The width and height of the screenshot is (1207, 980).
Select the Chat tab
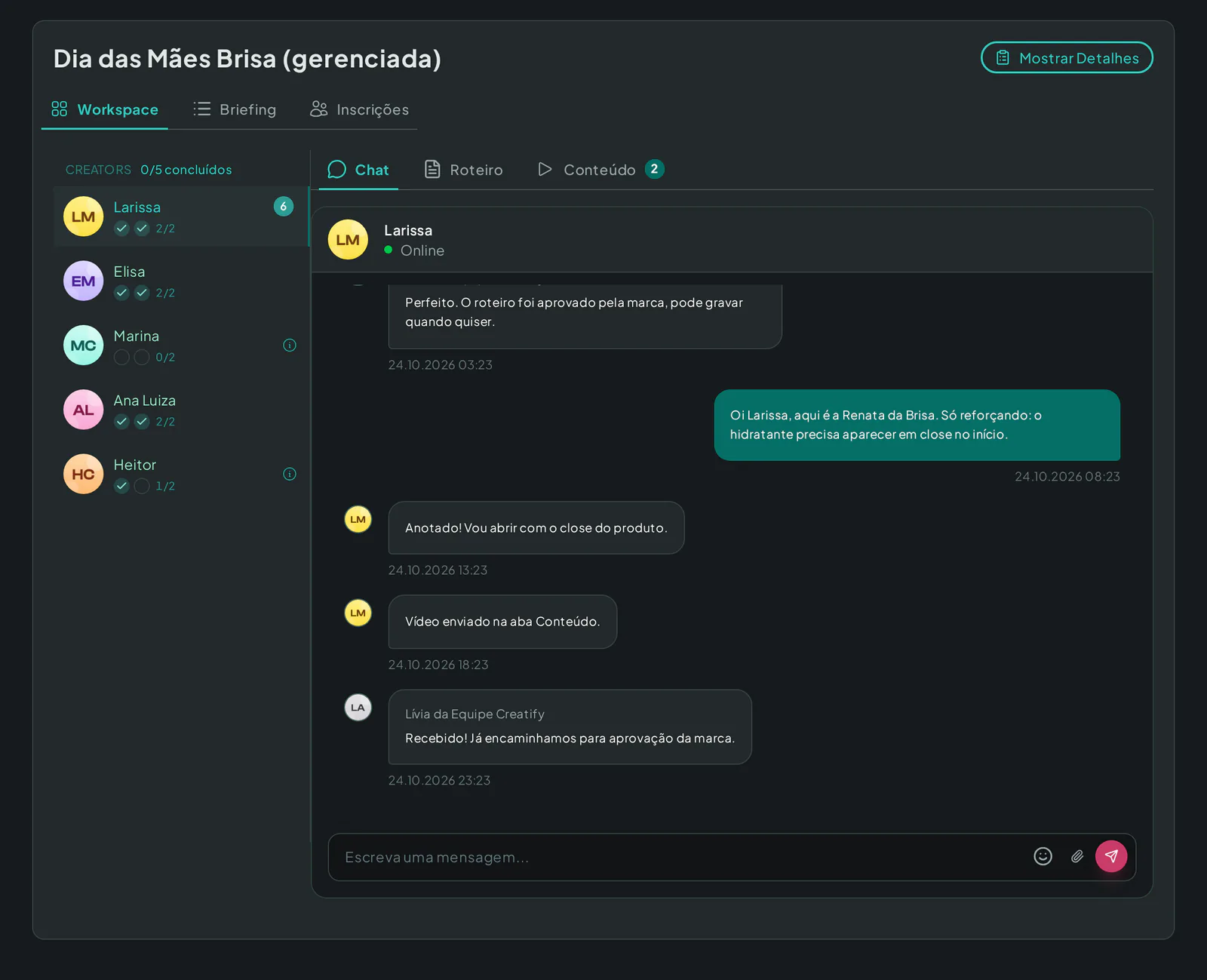358,170
